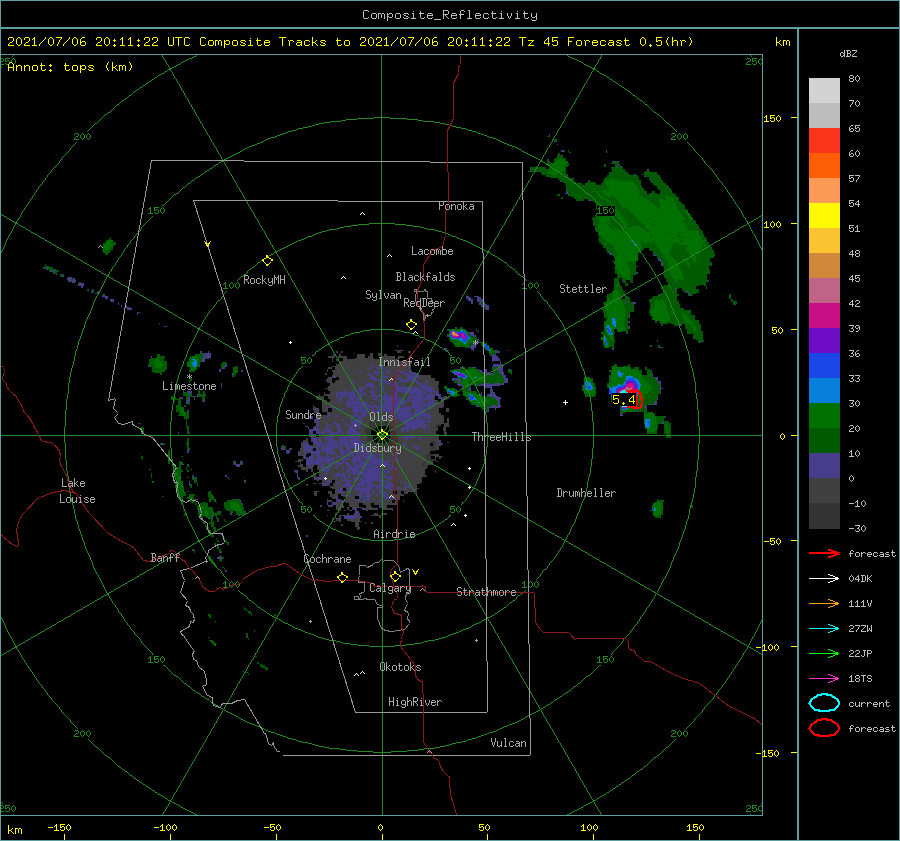
Task: Click the RedDeer city label
Action: click(424, 303)
